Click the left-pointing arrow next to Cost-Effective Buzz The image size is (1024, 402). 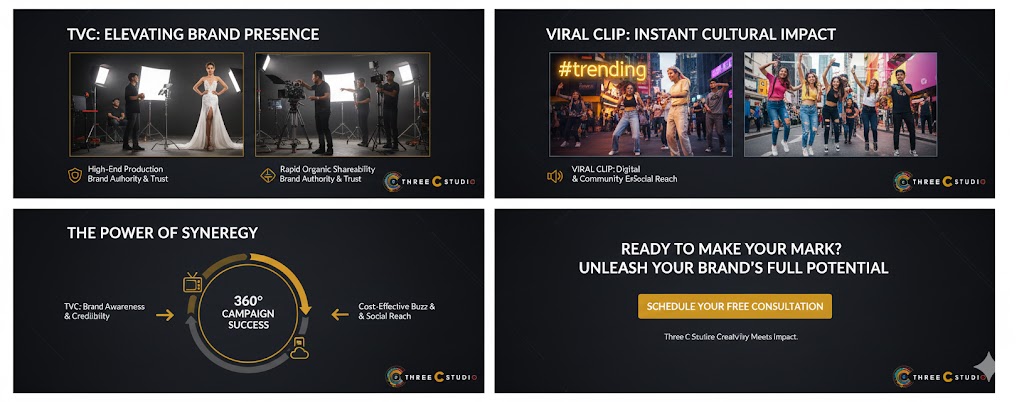(x=340, y=315)
